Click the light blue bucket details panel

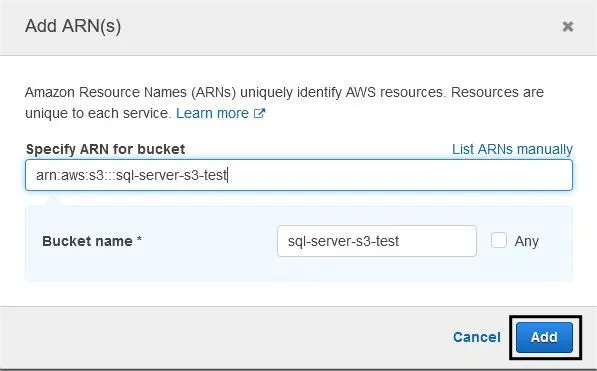point(299,244)
